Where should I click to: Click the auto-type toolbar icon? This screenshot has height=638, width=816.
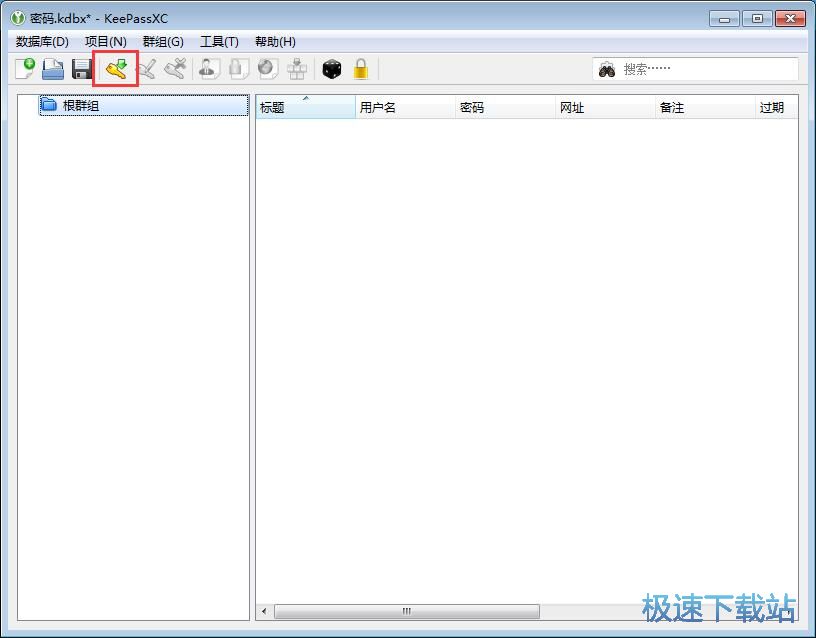tap(297, 69)
